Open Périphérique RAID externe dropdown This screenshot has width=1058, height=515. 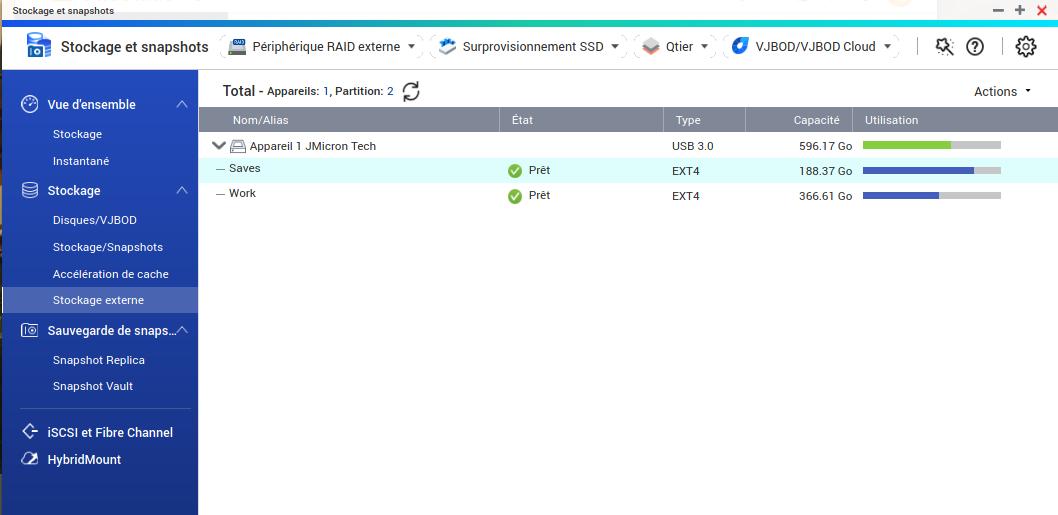point(322,46)
